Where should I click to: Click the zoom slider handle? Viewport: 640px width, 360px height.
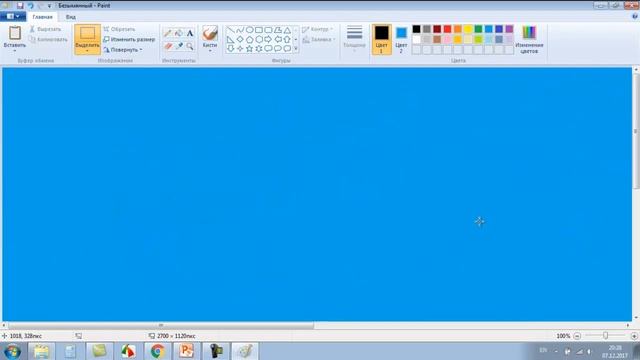click(x=606, y=336)
